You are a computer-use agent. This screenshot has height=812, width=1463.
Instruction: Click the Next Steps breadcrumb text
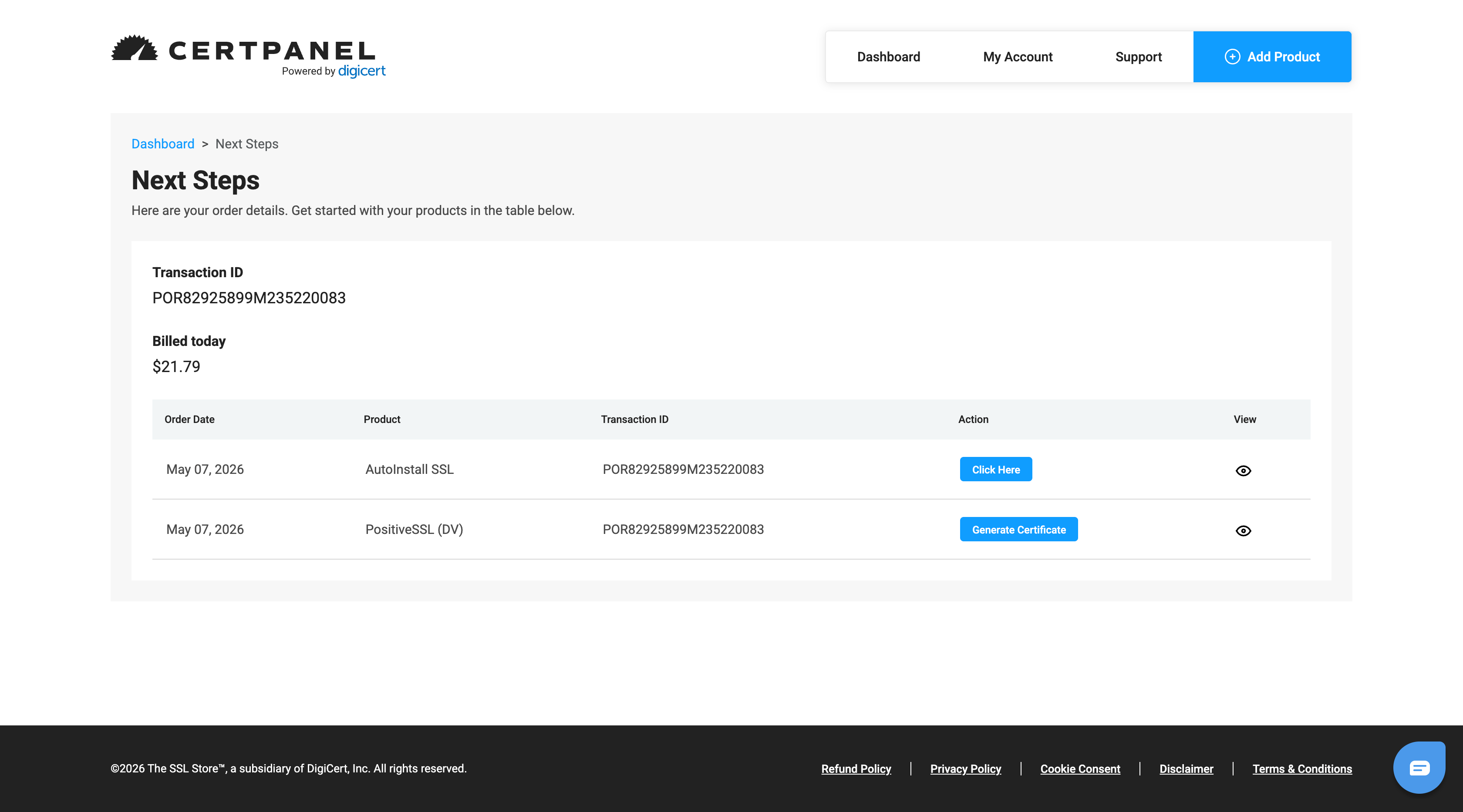(x=246, y=144)
